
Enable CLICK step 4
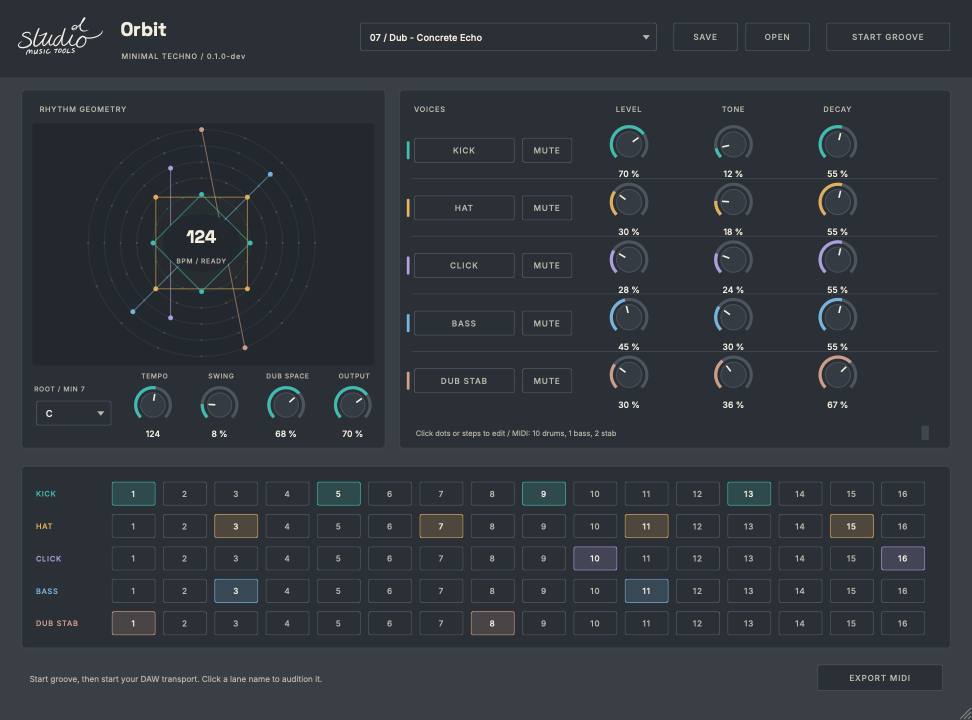[287, 558]
